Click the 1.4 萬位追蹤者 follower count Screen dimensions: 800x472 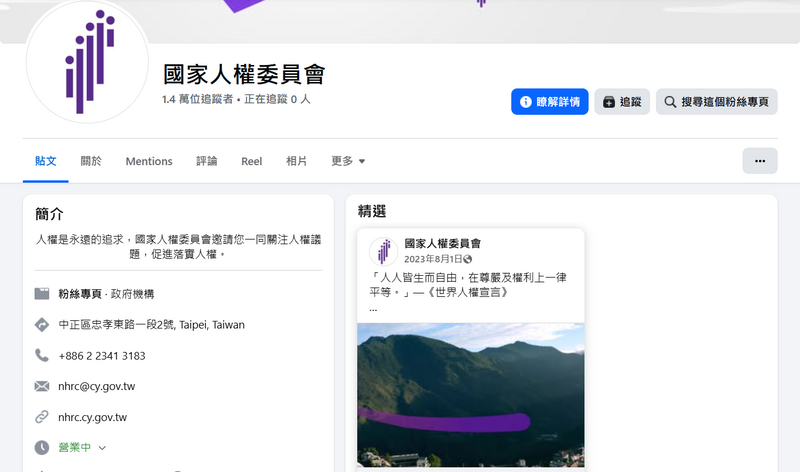click(x=197, y=99)
